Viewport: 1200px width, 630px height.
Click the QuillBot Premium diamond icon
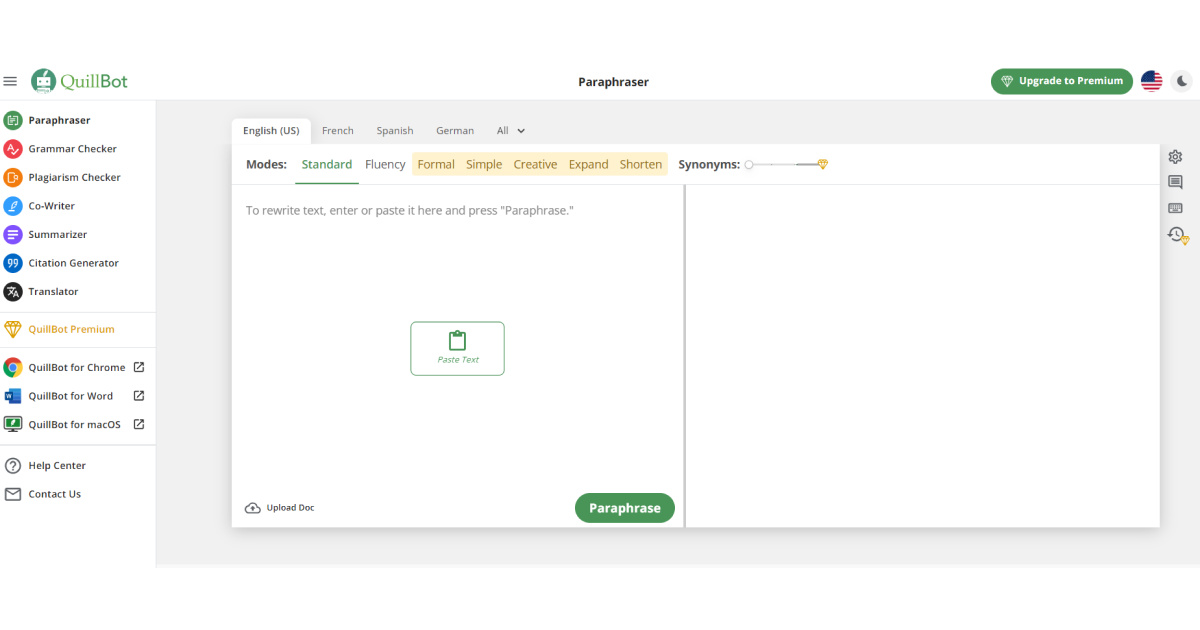12,329
